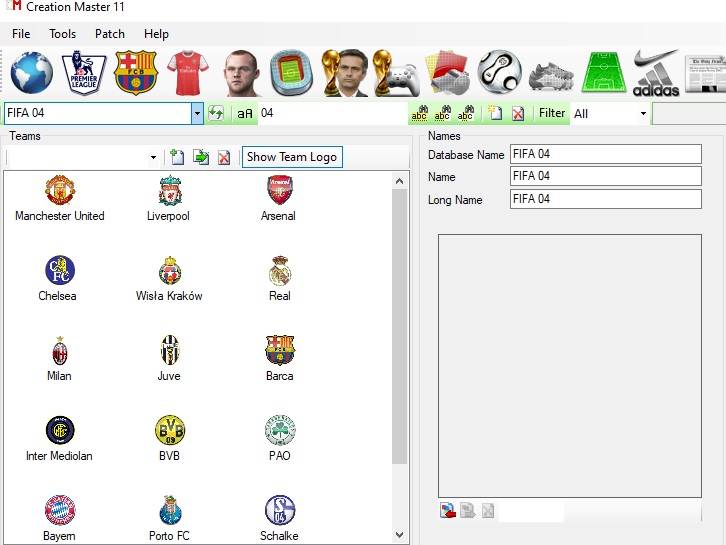The height and width of the screenshot is (545, 726).
Task: Select the Bayern team
Action: [59, 519]
